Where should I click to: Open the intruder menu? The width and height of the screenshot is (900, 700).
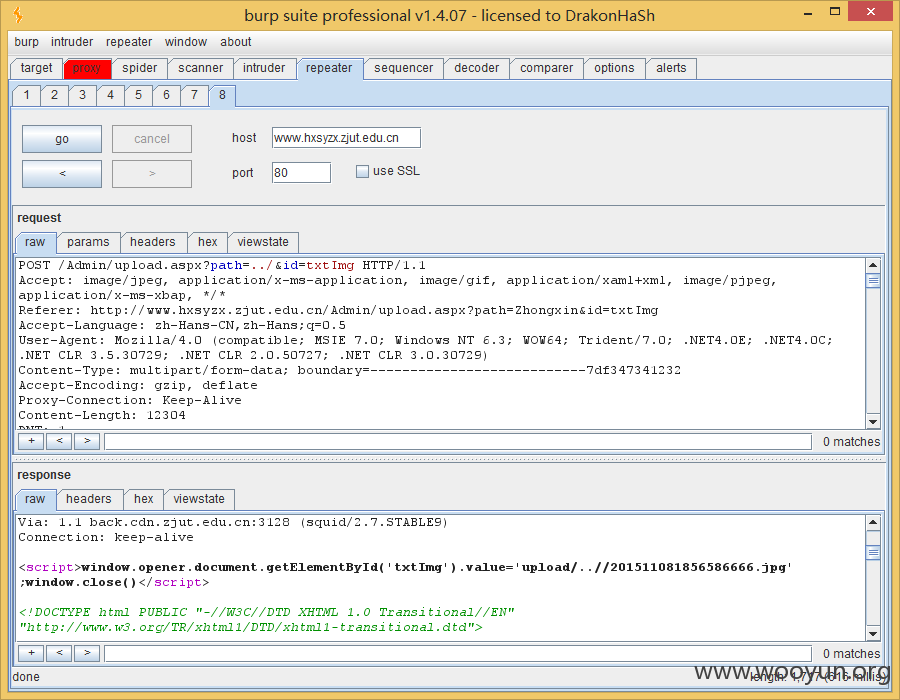coord(72,42)
